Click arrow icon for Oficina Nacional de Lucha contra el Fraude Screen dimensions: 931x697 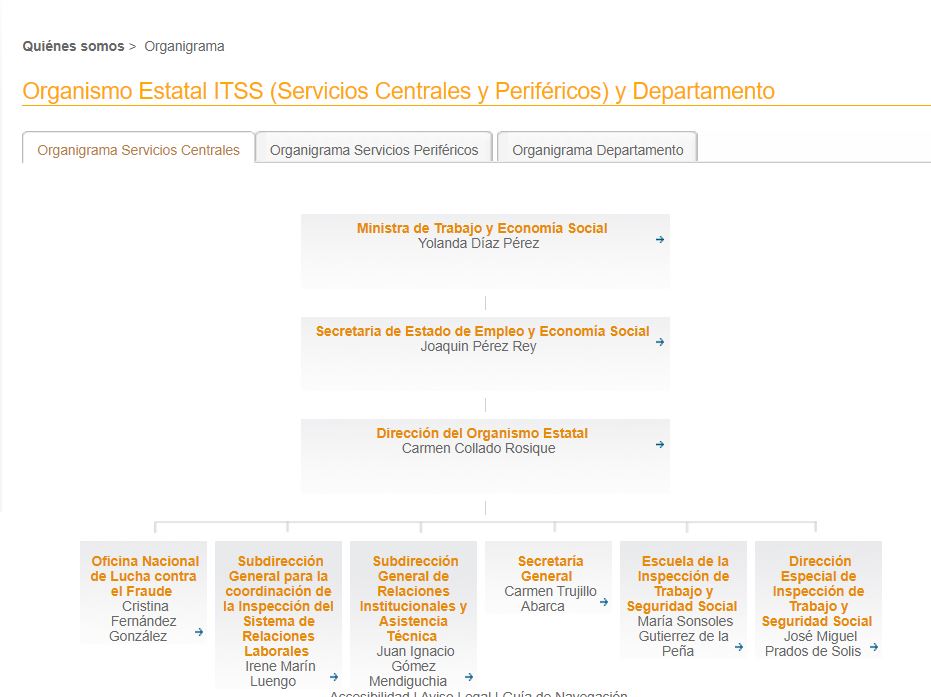click(x=199, y=632)
